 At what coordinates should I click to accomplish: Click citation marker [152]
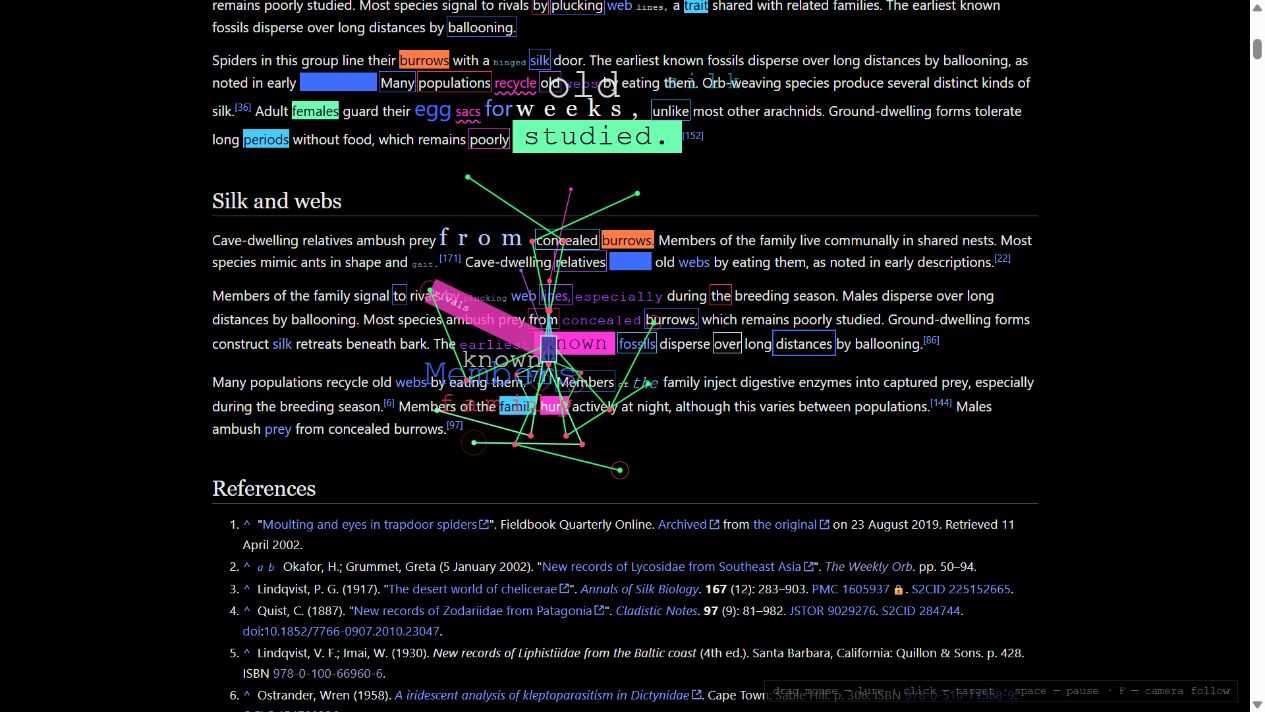[693, 135]
